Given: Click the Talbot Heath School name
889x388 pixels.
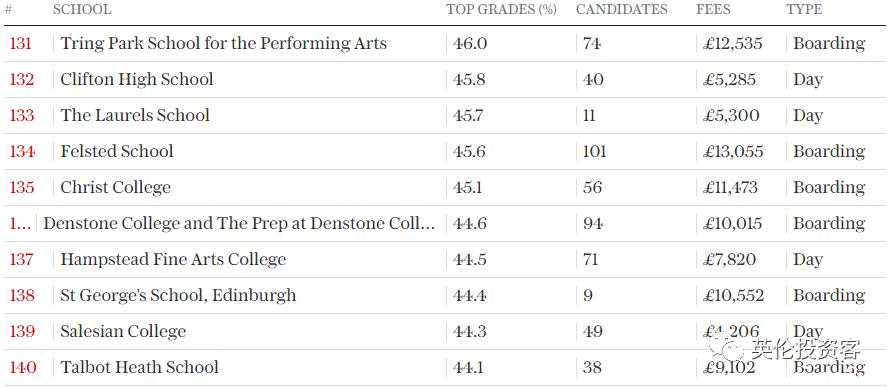Looking at the screenshot, I should [139, 368].
